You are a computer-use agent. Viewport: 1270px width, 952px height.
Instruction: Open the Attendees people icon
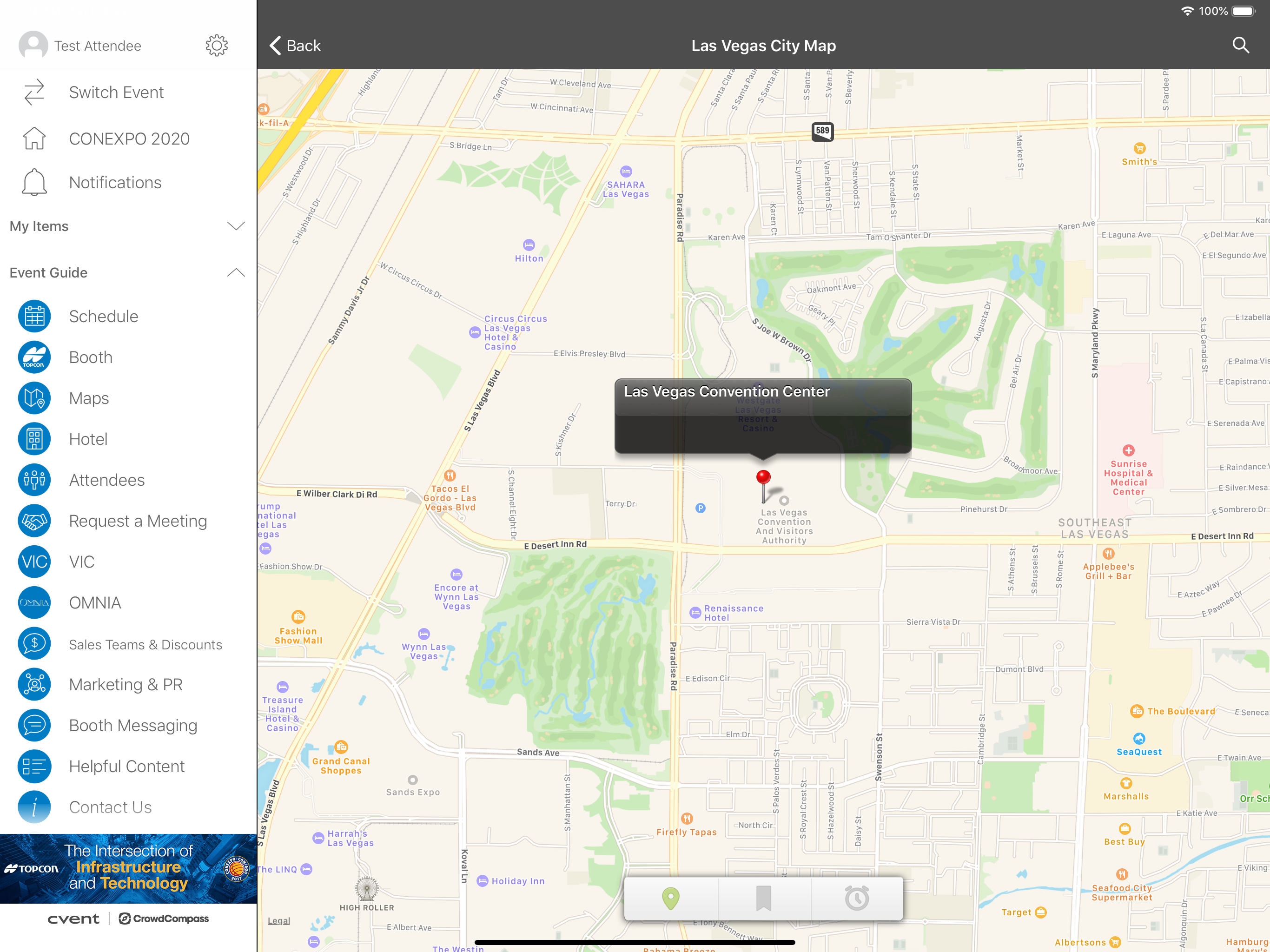pyautogui.click(x=34, y=480)
